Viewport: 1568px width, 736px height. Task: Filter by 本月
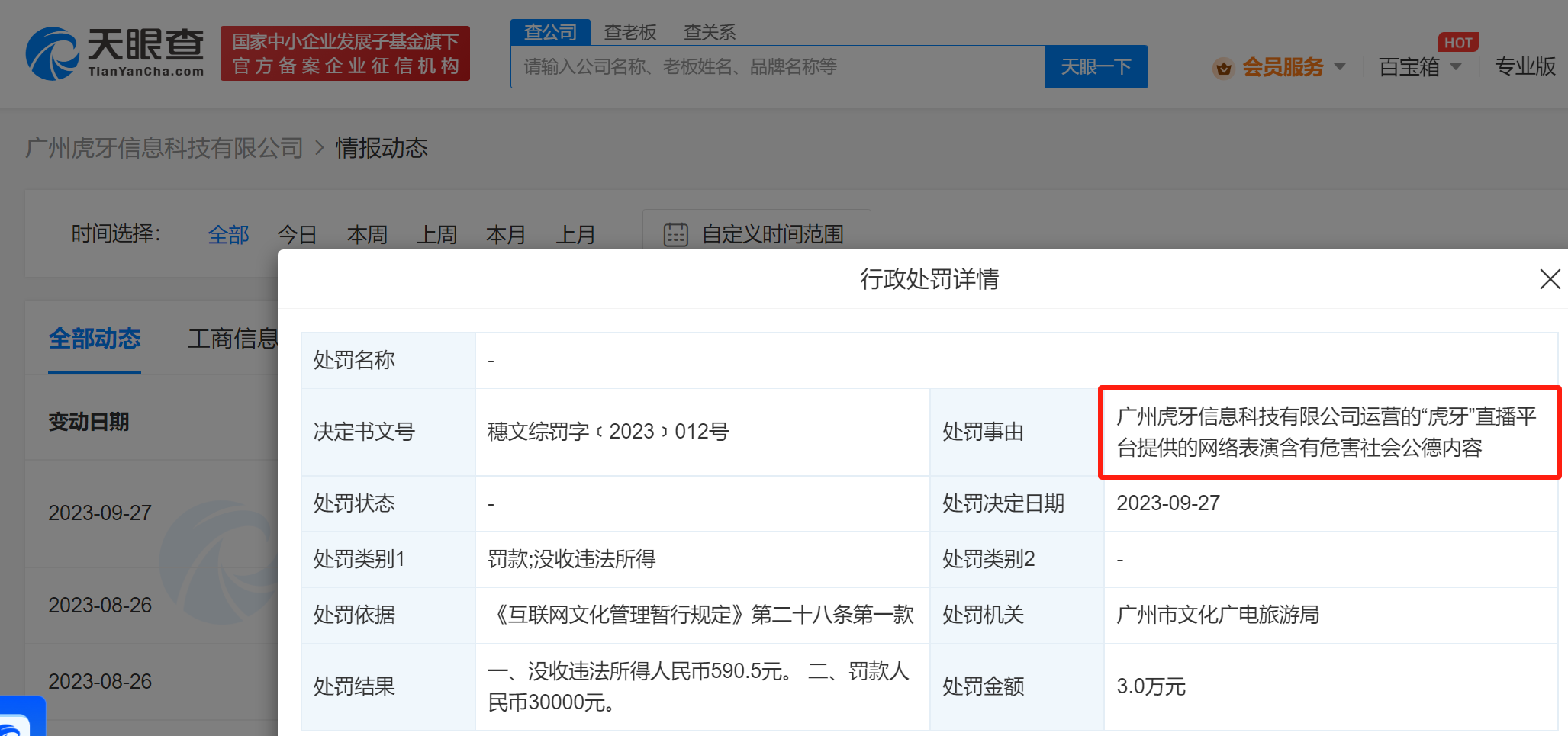pos(506,234)
